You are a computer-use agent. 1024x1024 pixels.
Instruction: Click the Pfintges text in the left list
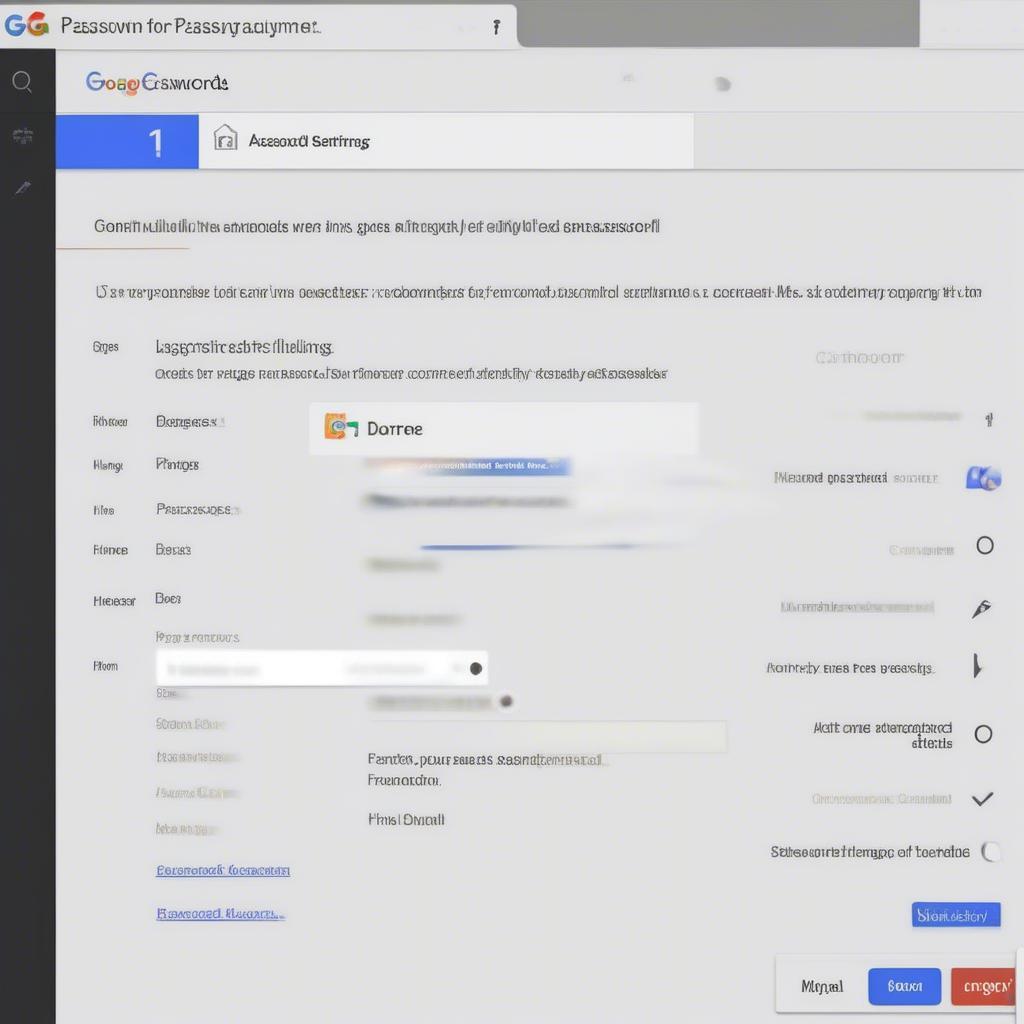coord(177,464)
